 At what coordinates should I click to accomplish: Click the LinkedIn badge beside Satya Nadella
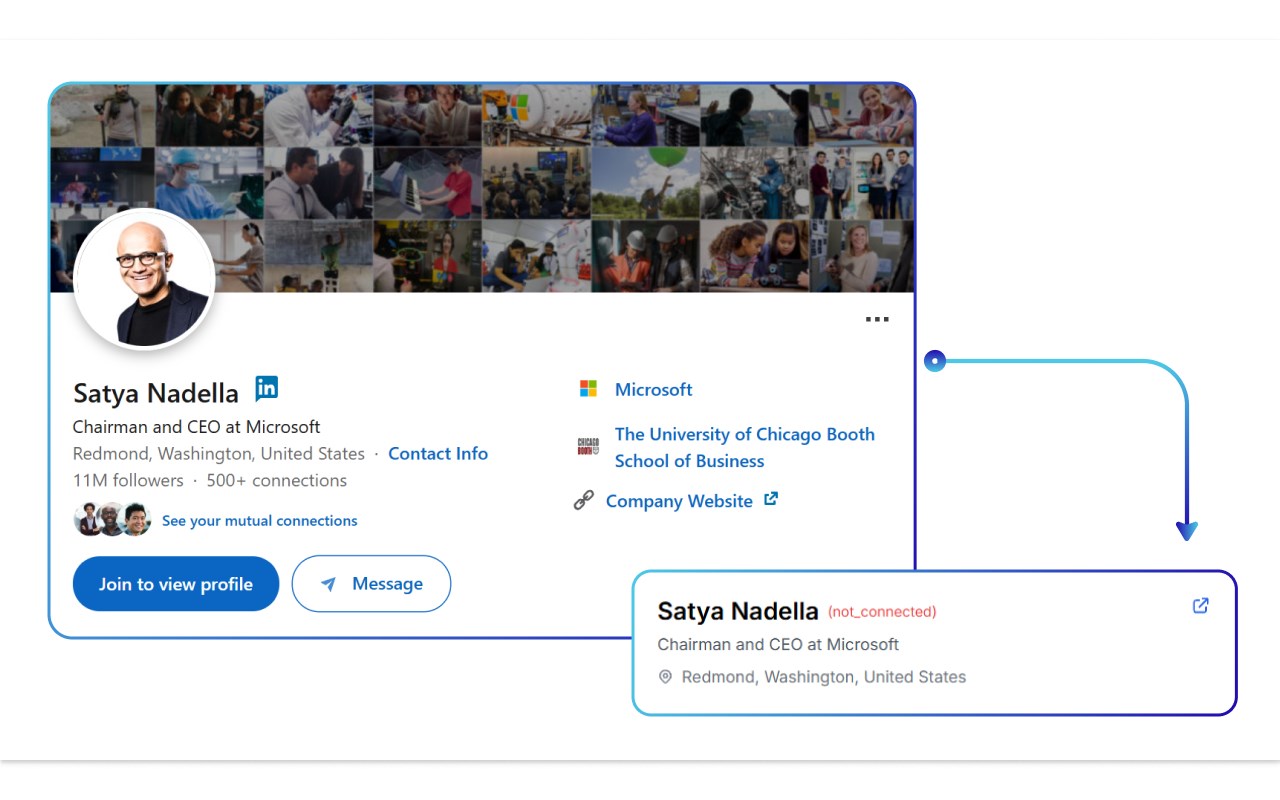[266, 388]
